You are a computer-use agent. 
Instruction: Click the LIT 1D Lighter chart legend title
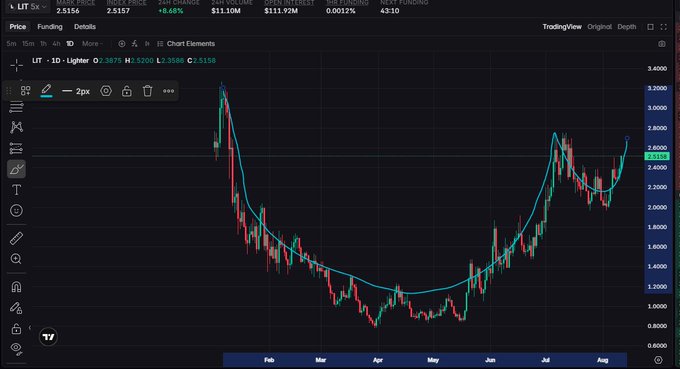[x=61, y=61]
